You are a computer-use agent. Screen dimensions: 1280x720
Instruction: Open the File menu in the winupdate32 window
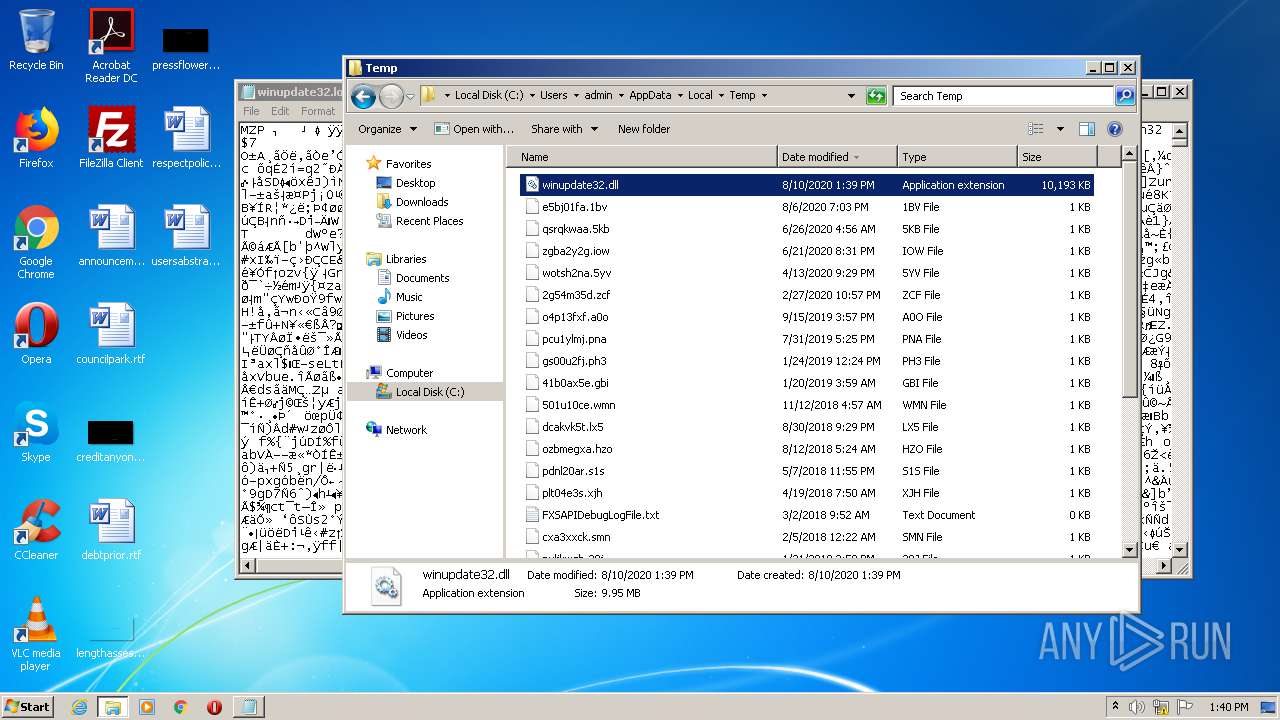[251, 111]
